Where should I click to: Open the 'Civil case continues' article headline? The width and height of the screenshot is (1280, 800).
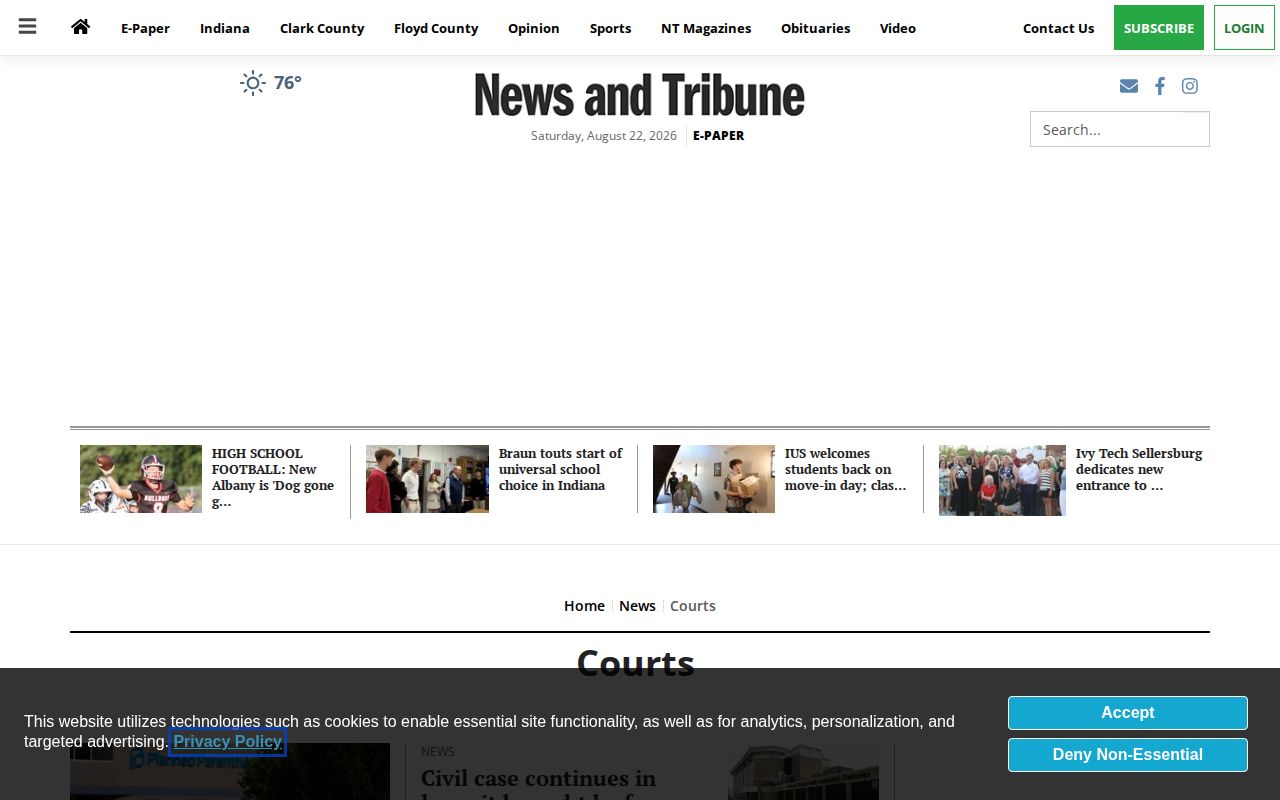(539, 784)
